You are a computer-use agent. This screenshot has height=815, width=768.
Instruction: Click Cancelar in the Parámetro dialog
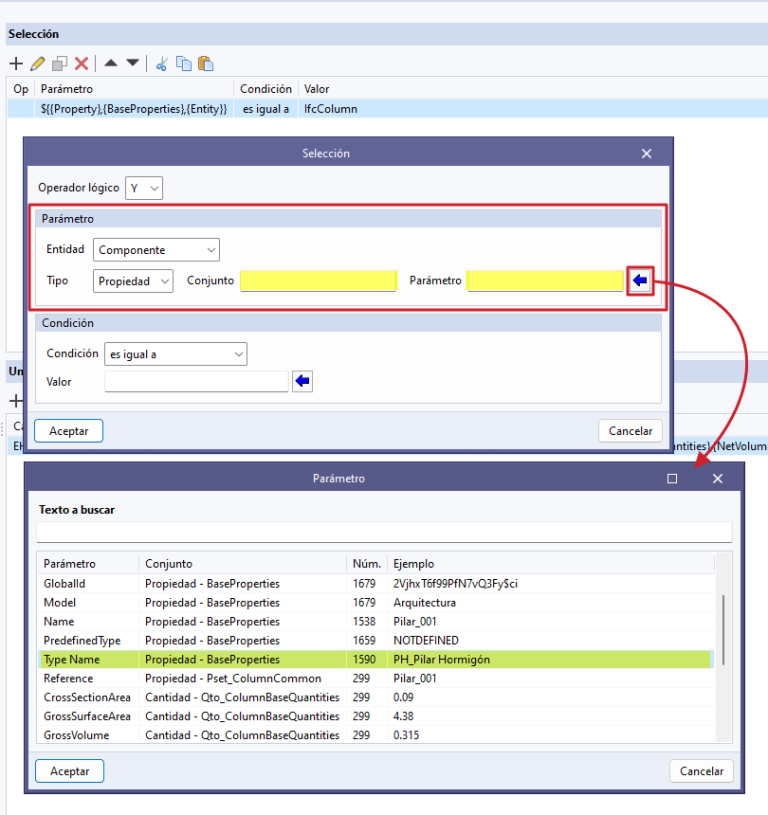[x=701, y=771]
